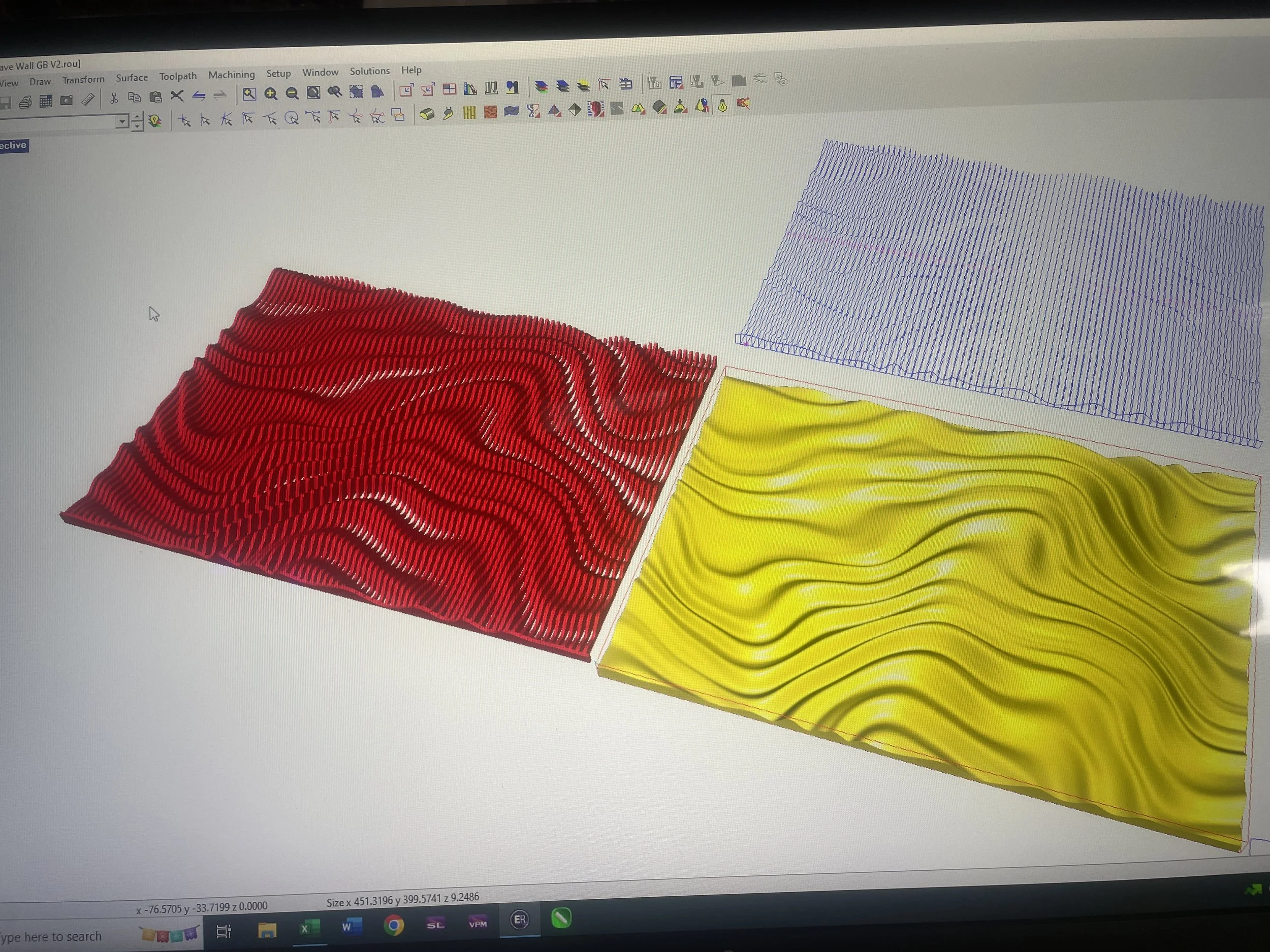Image resolution: width=1270 pixels, height=952 pixels.
Task: Click the ruler measure icon
Action: coord(88,100)
